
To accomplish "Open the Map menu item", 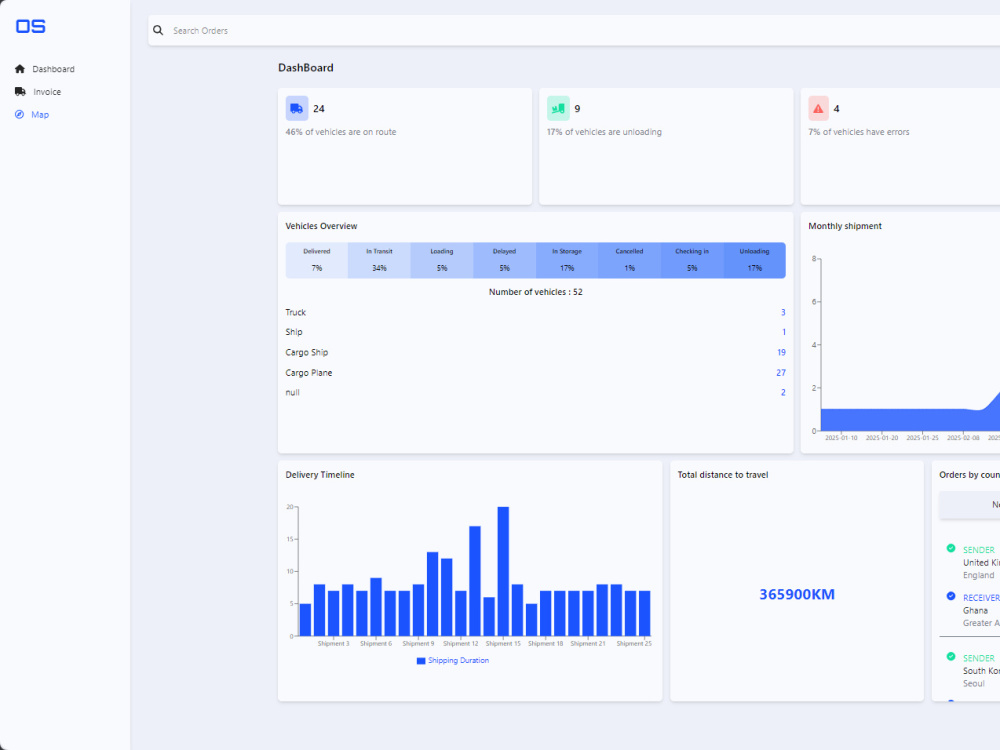I will [32, 115].
